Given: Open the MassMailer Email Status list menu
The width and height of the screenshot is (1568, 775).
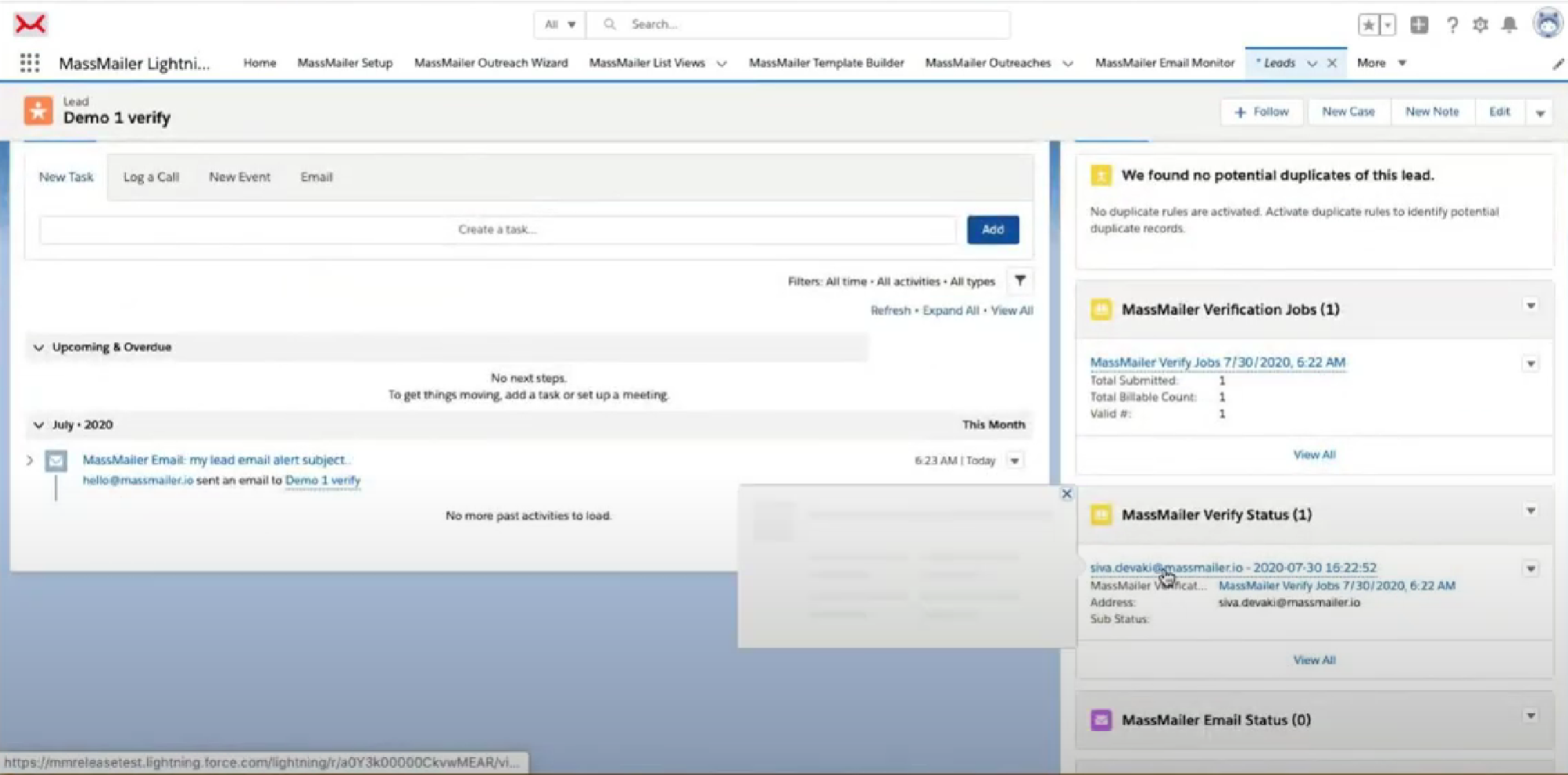Looking at the screenshot, I should pyautogui.click(x=1530, y=716).
